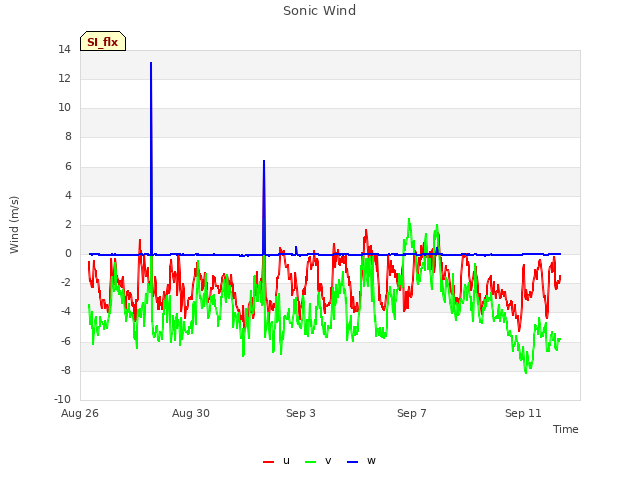Image resolution: width=640 pixels, height=480 pixels.
Task: Click the Aug 30 x-axis label
Action: tap(191, 413)
